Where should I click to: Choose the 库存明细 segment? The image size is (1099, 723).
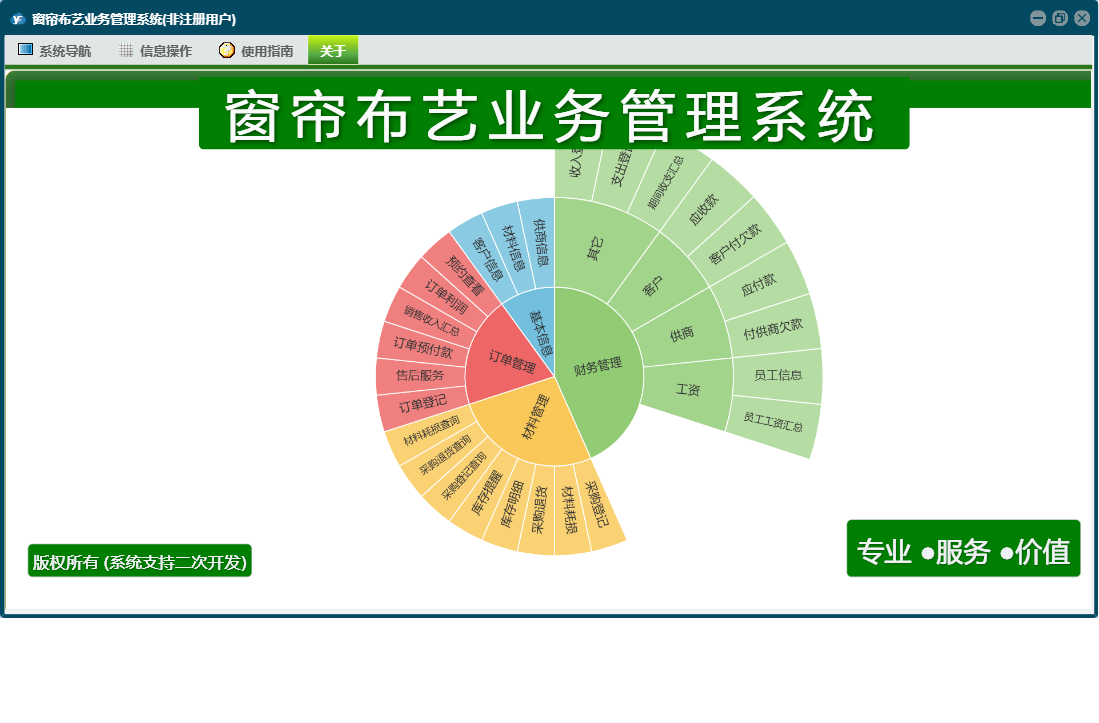[512, 504]
